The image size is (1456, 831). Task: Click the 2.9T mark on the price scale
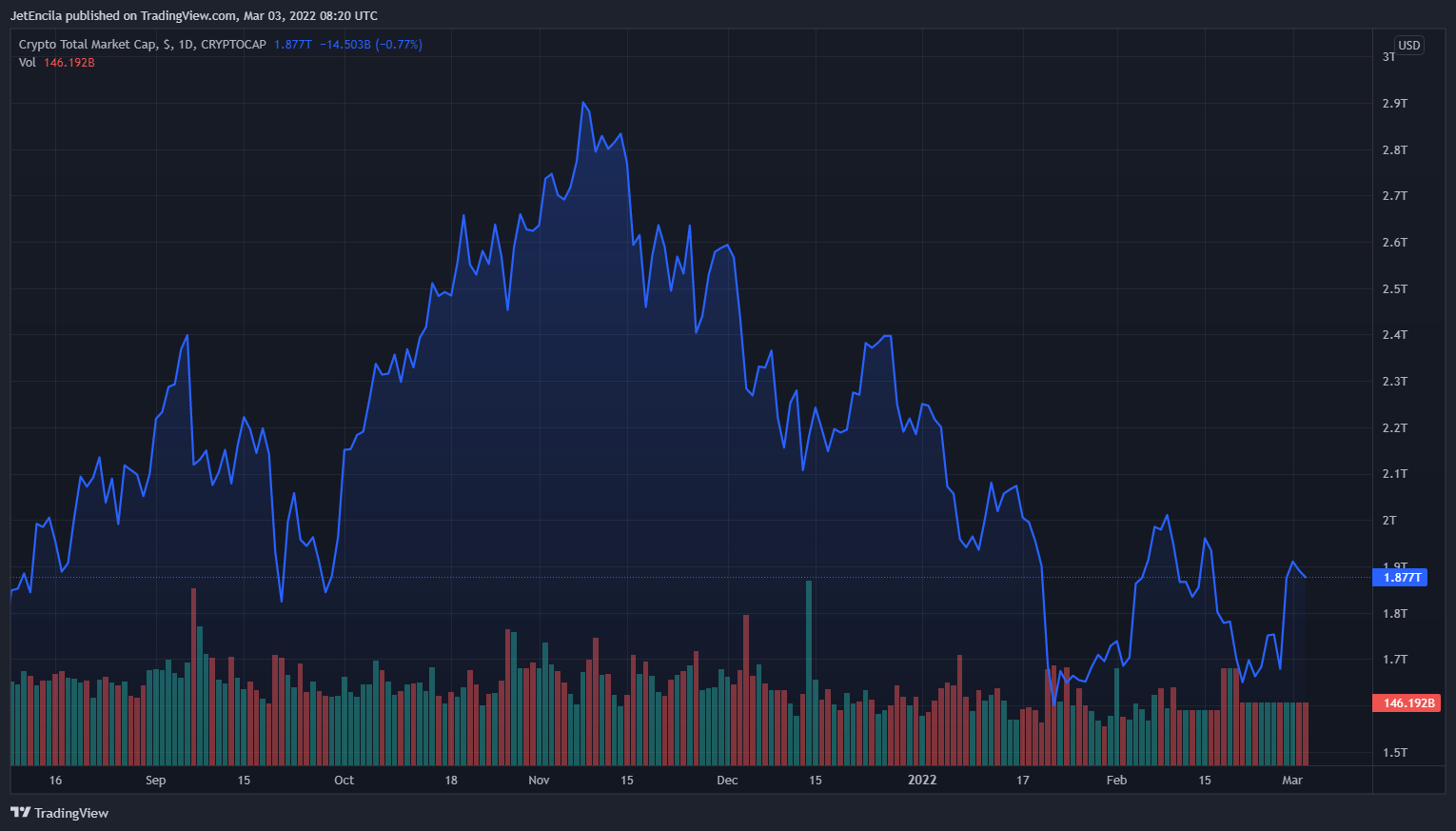pos(1394,103)
